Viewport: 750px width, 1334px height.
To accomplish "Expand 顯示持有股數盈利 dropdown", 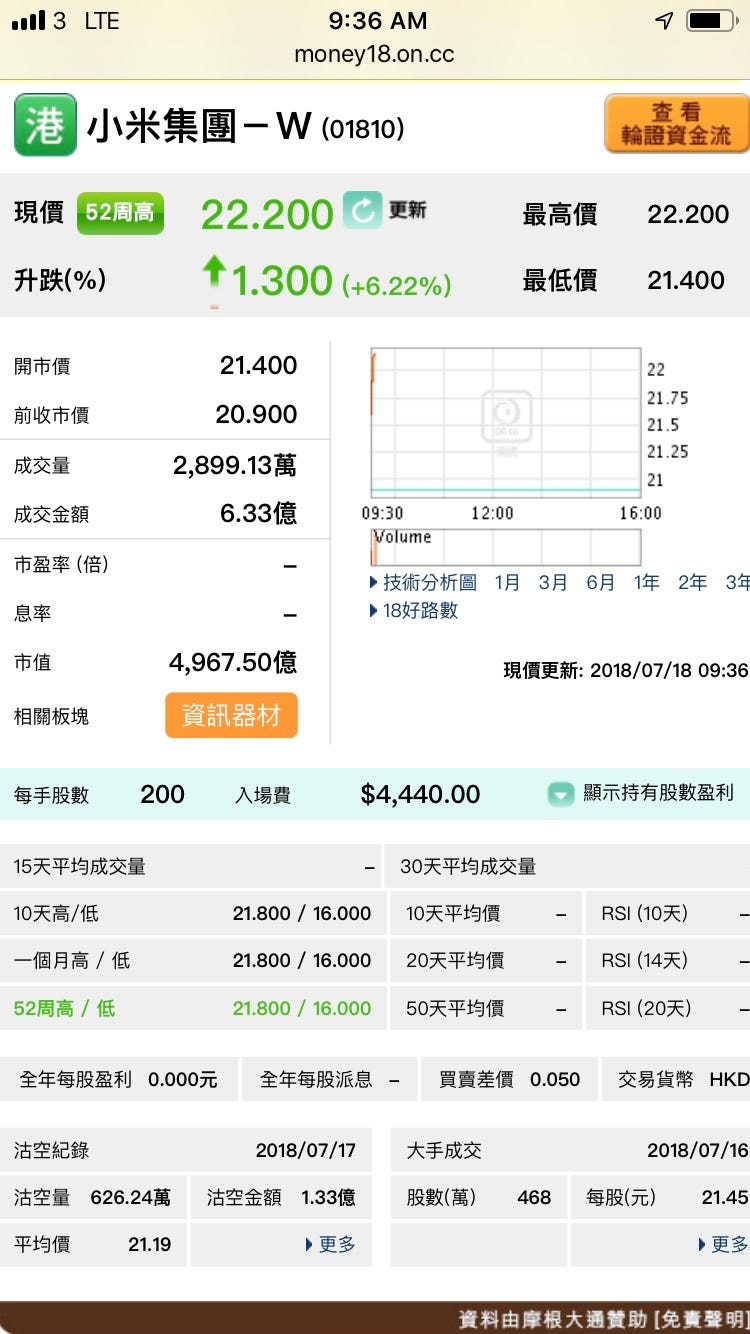I will (x=641, y=793).
